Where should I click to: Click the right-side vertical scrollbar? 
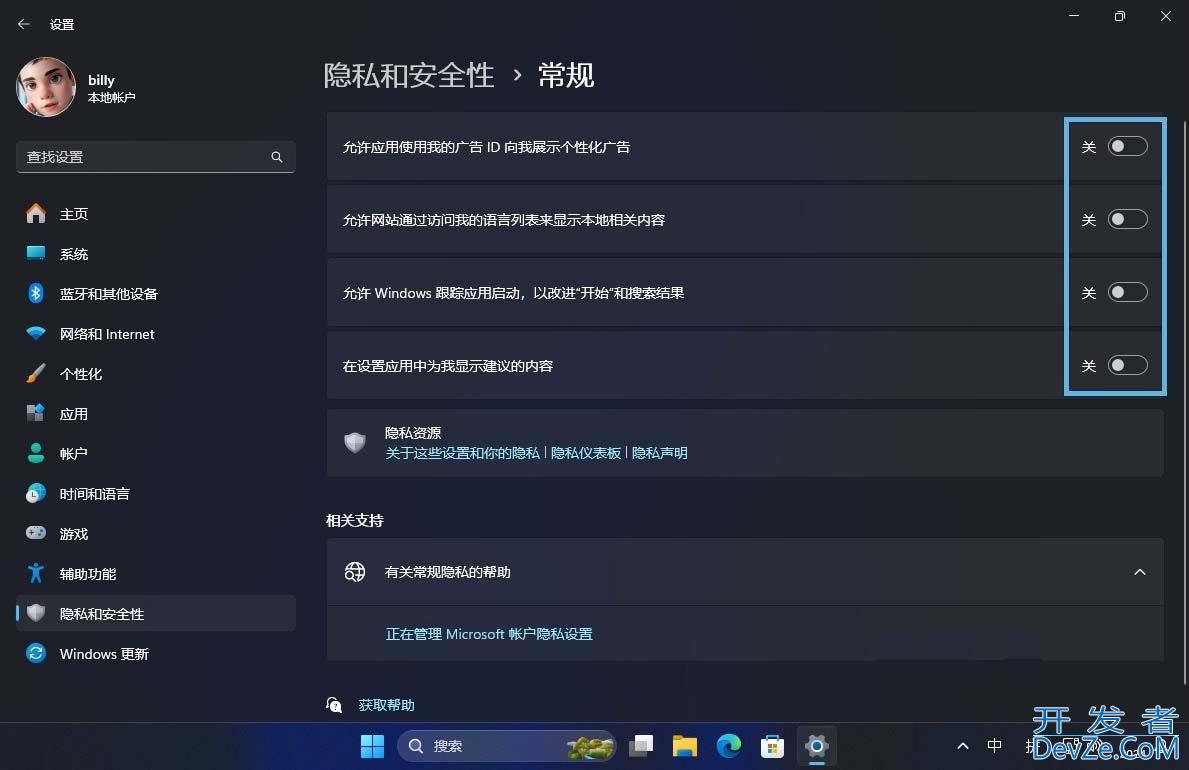[x=1185, y=402]
